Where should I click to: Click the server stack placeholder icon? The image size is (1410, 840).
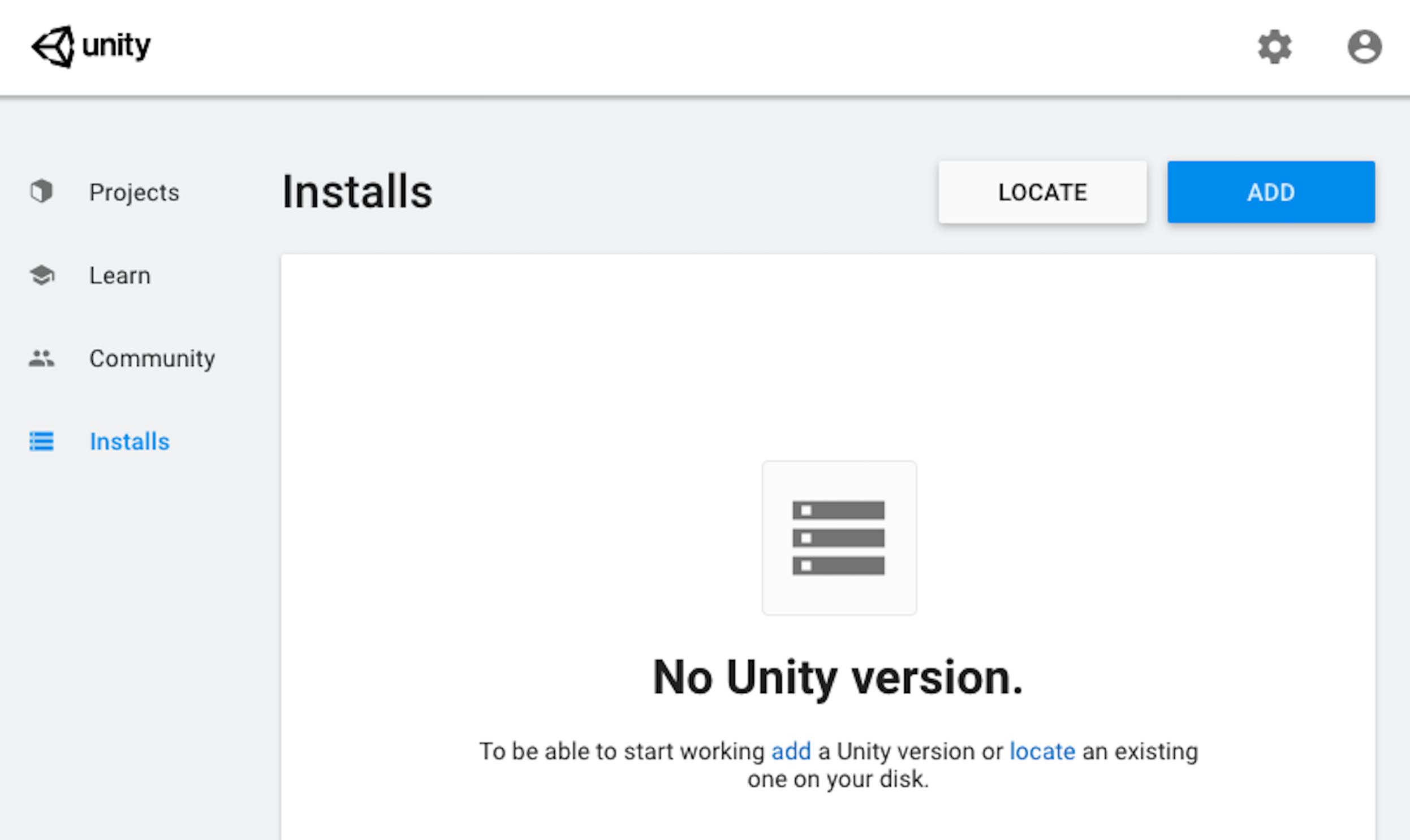[x=839, y=538]
